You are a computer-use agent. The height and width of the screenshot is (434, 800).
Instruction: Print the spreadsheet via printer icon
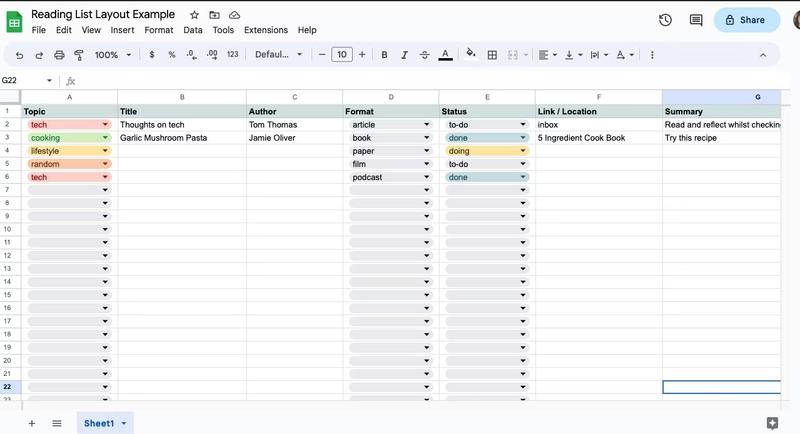point(59,55)
